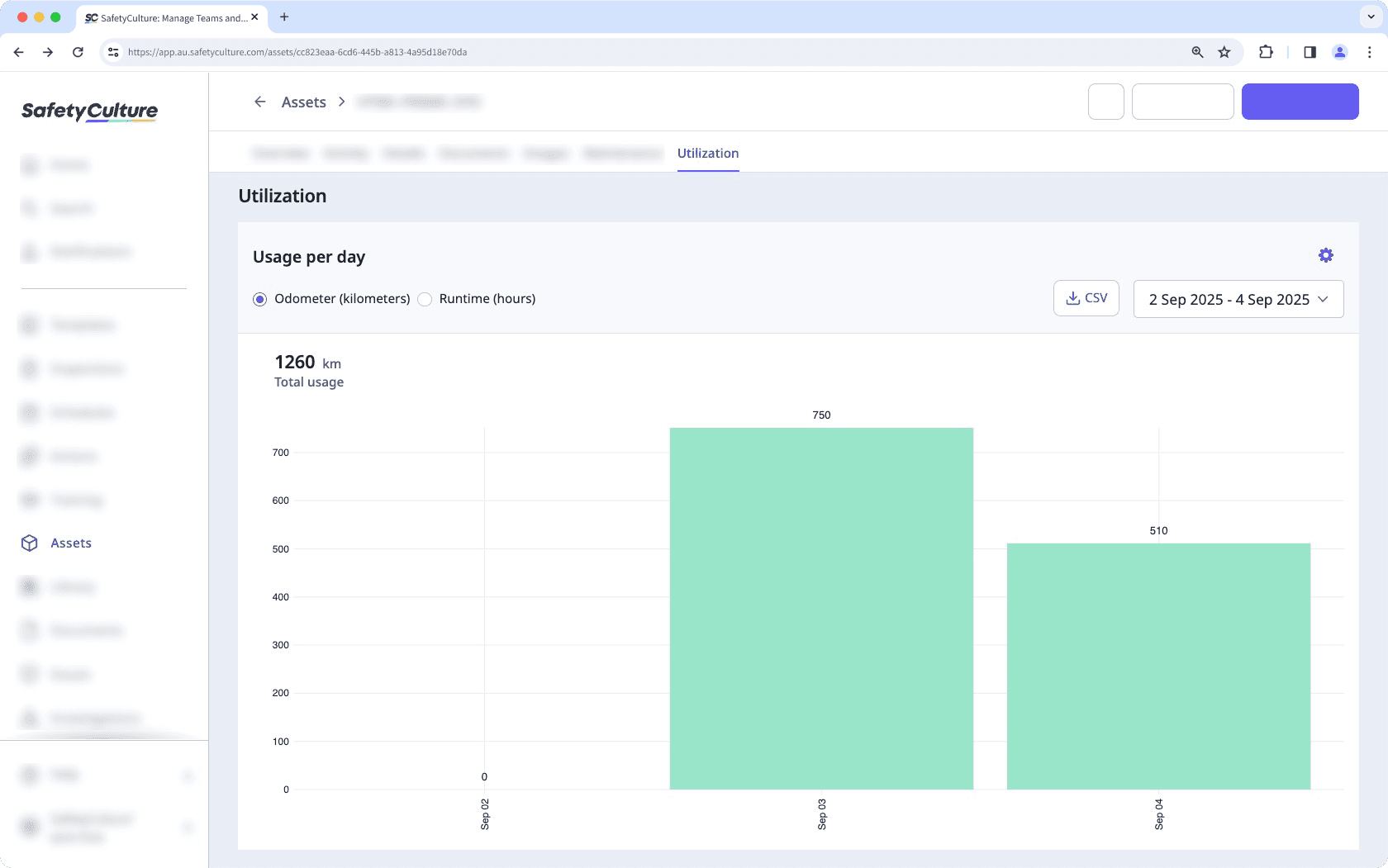Select the Odometer (kilometers) radio button
Viewport: 1388px width, 868px height.
[x=260, y=299]
